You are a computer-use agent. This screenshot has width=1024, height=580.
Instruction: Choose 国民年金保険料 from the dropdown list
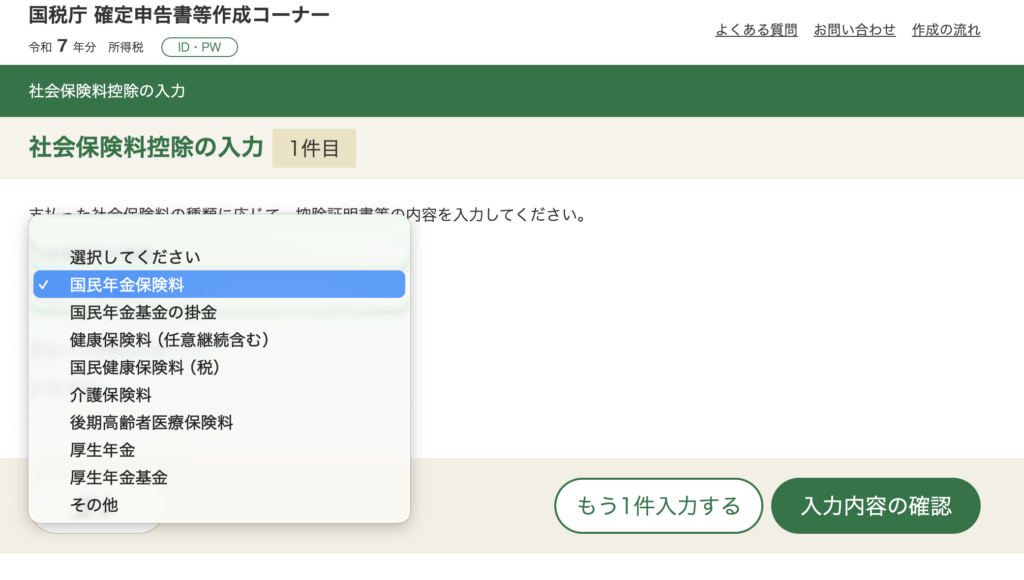(127, 285)
